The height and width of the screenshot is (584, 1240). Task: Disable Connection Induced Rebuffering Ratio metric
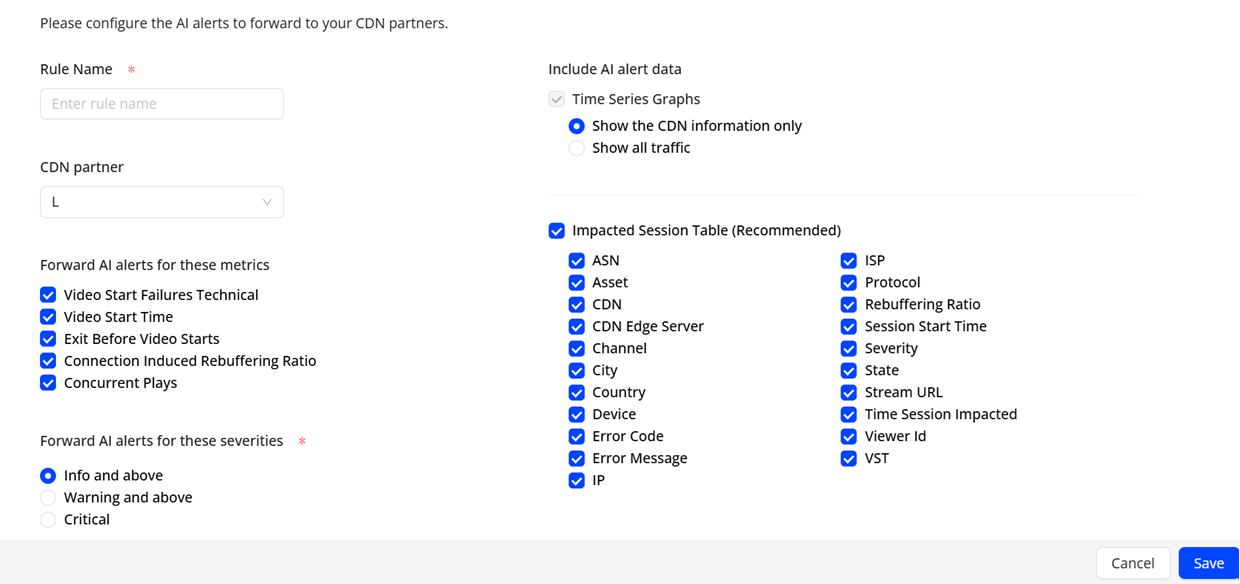click(48, 361)
